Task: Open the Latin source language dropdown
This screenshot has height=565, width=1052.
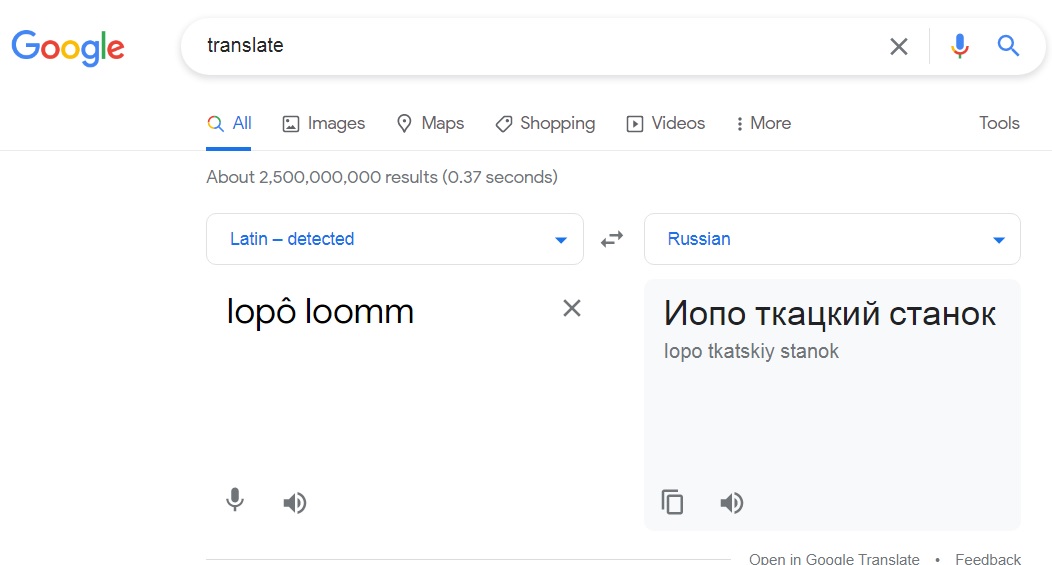Action: coord(394,239)
